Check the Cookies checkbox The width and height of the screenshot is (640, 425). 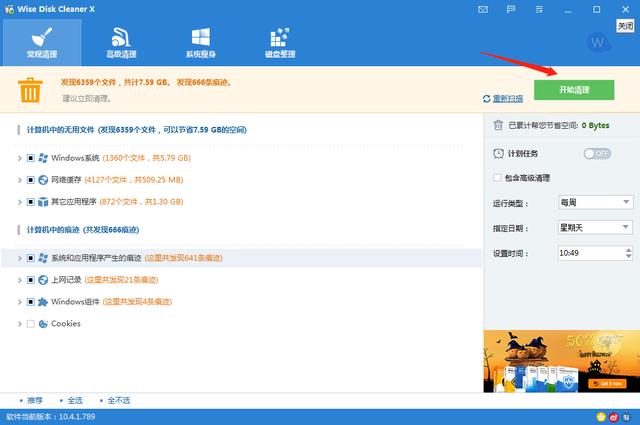tap(31, 324)
